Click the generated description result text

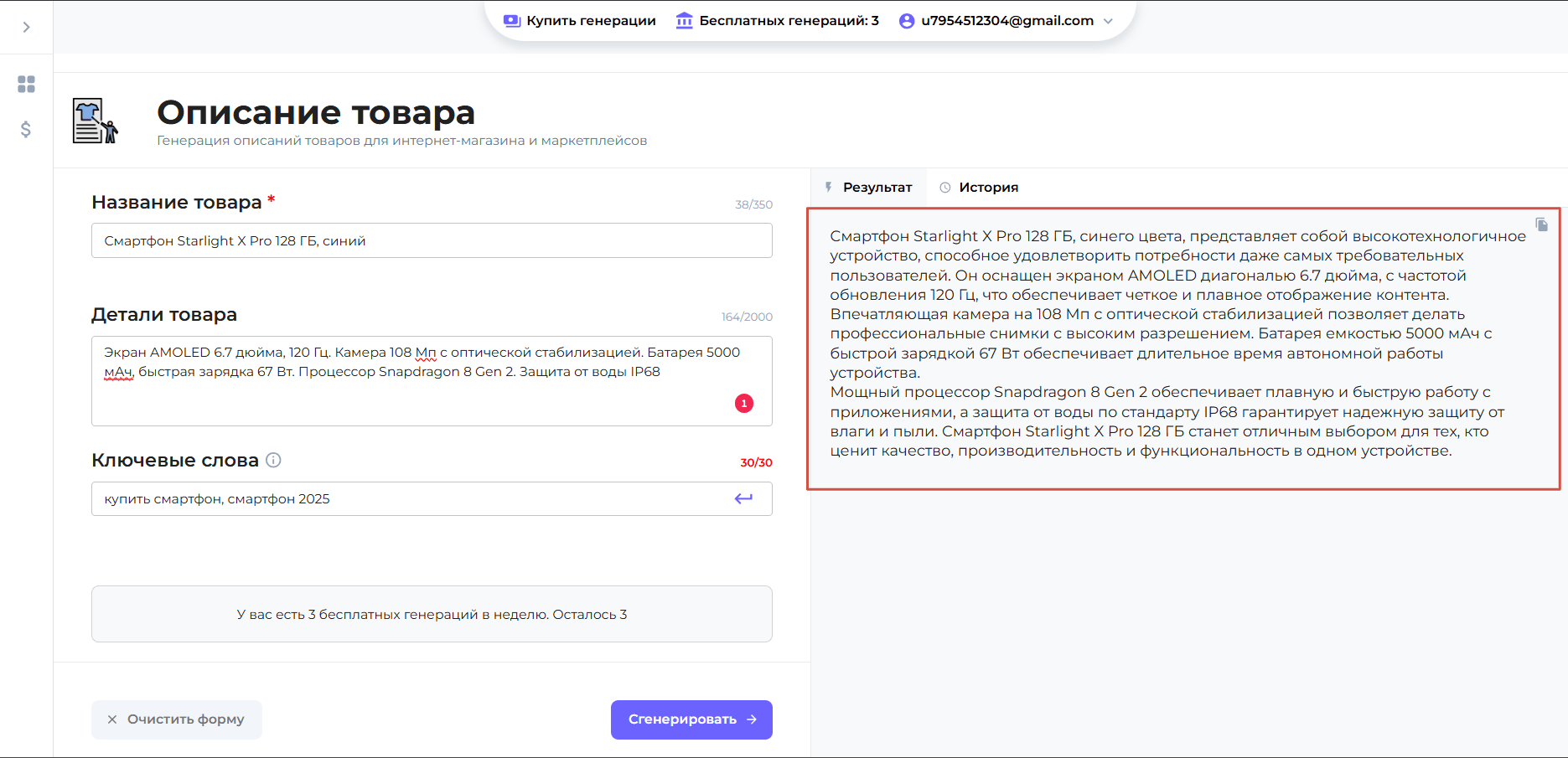[x=1178, y=343]
